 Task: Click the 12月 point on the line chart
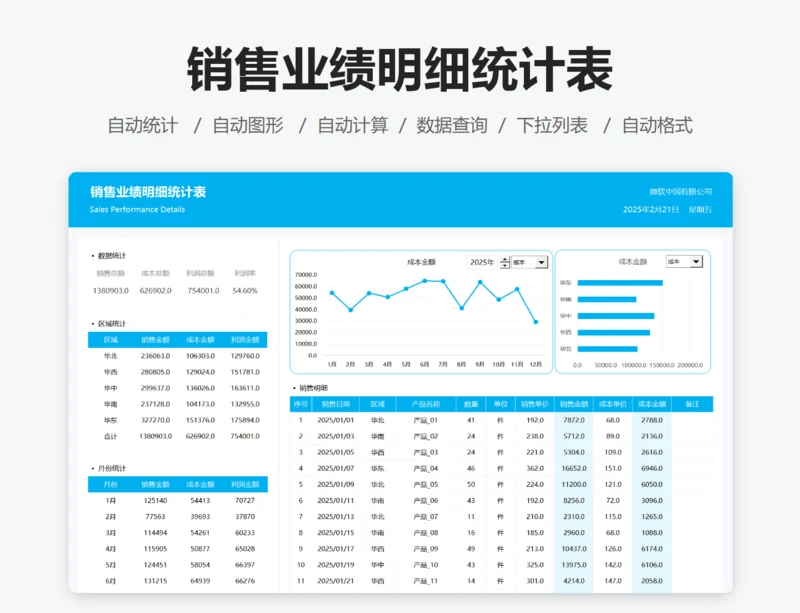(536, 322)
